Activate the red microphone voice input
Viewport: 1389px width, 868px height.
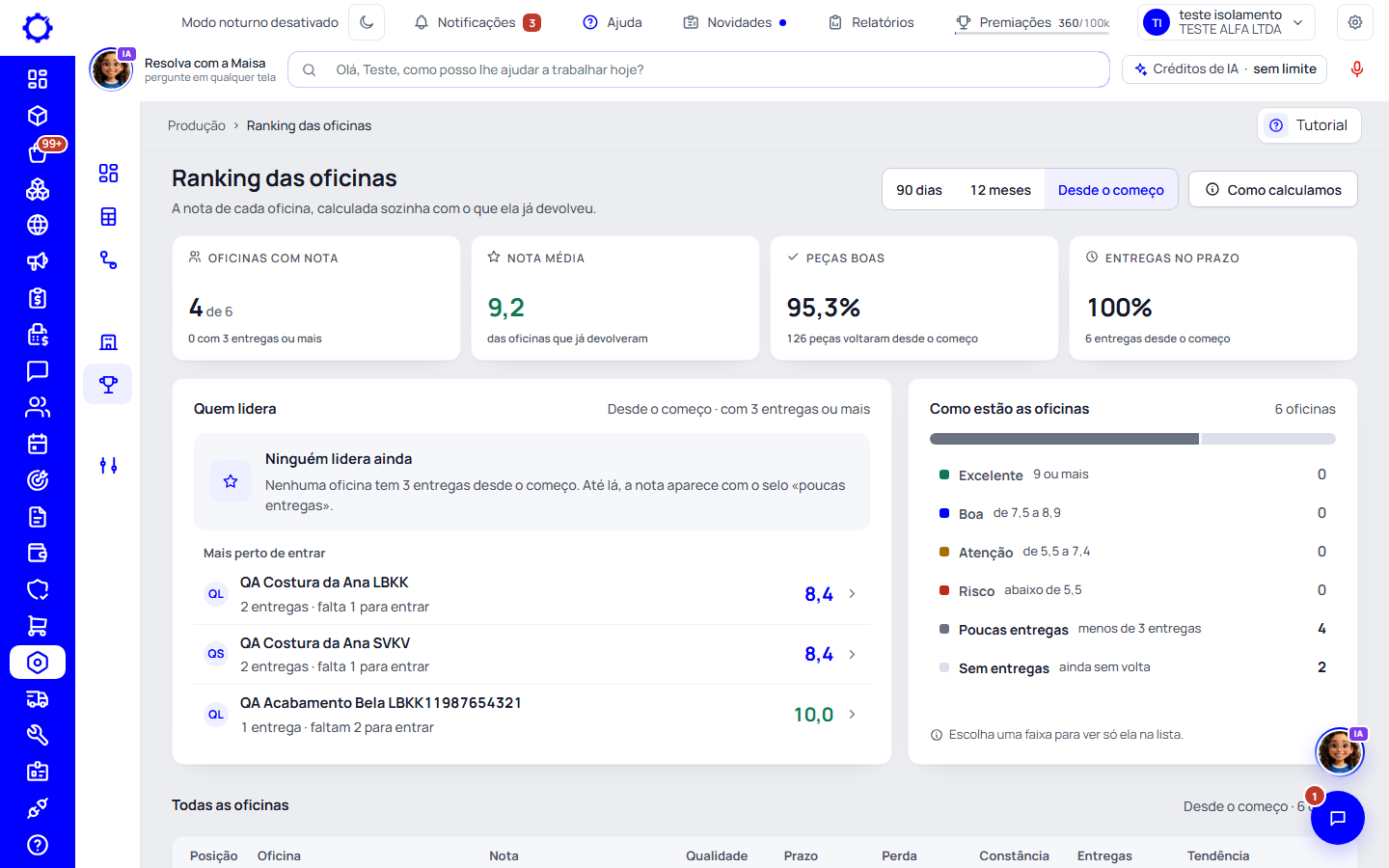(x=1357, y=69)
